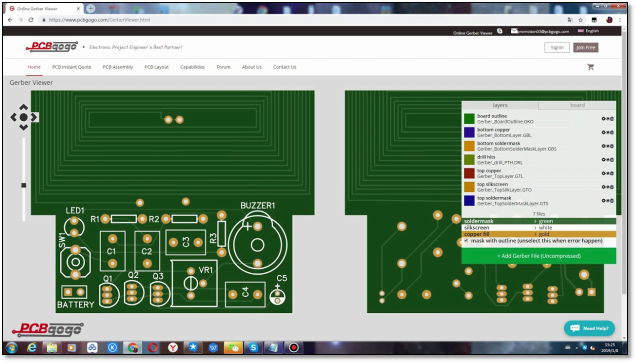Pan the board view left with the arrow

click(x=14, y=117)
